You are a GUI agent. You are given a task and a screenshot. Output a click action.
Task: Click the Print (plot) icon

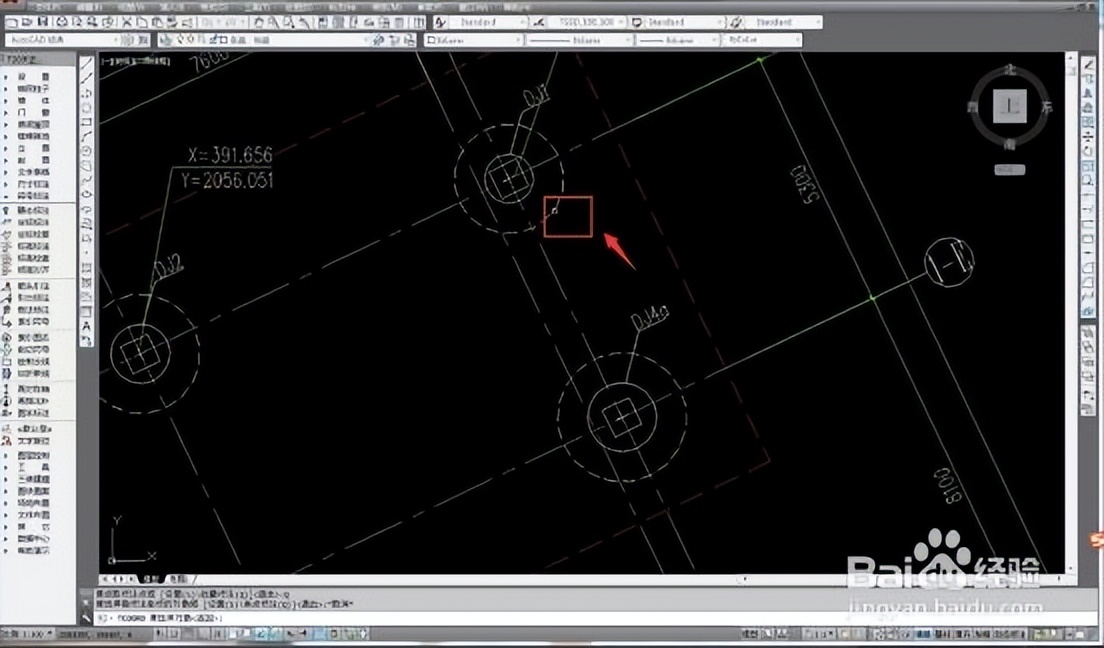click(62, 21)
